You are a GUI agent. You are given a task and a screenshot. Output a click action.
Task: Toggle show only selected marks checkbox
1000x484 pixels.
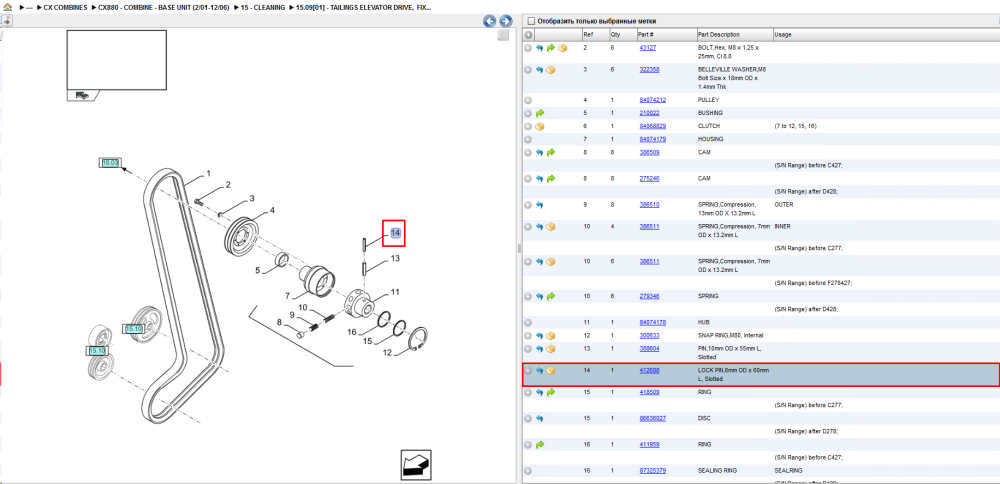531,21
